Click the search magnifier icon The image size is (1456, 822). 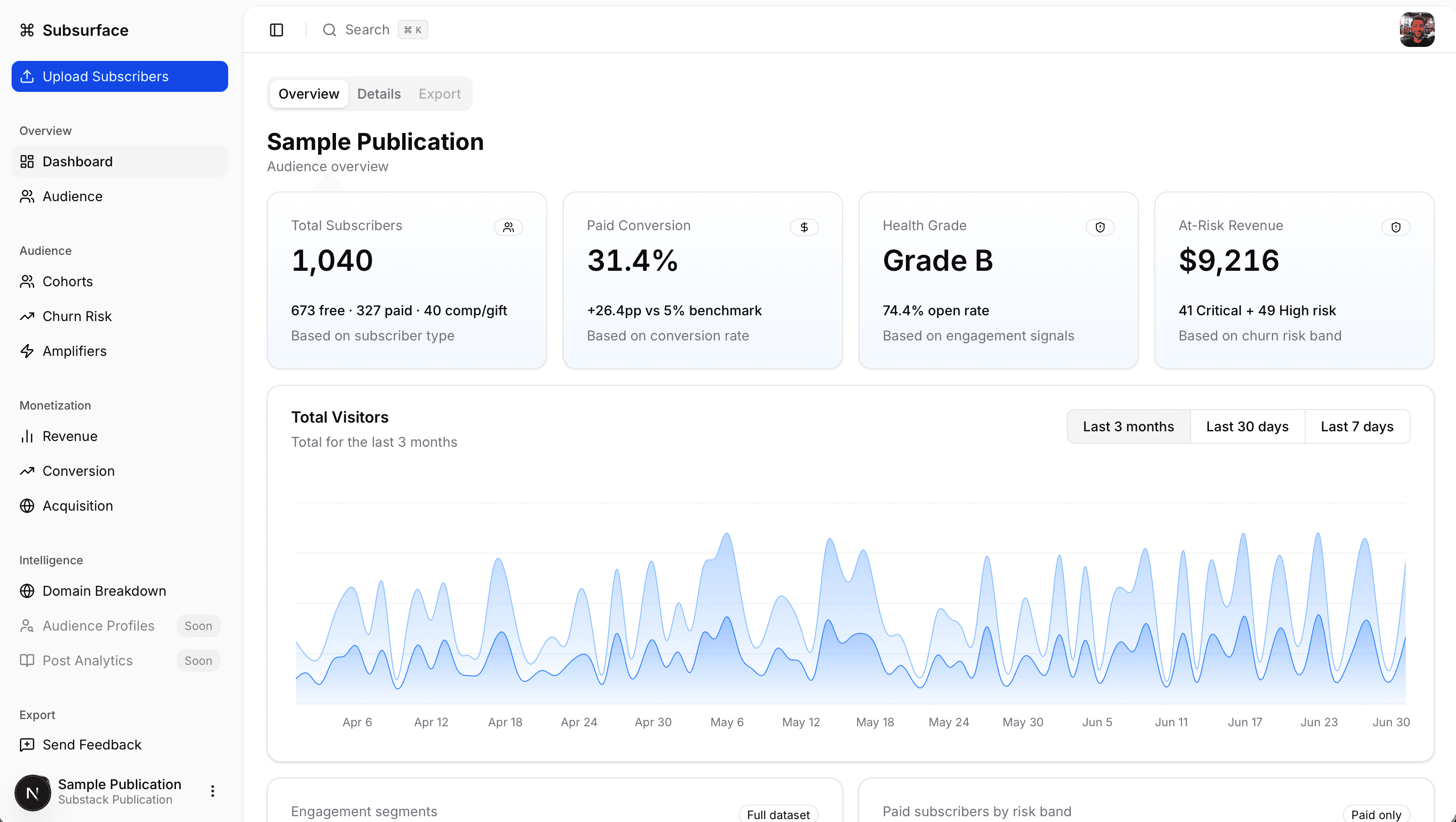330,30
